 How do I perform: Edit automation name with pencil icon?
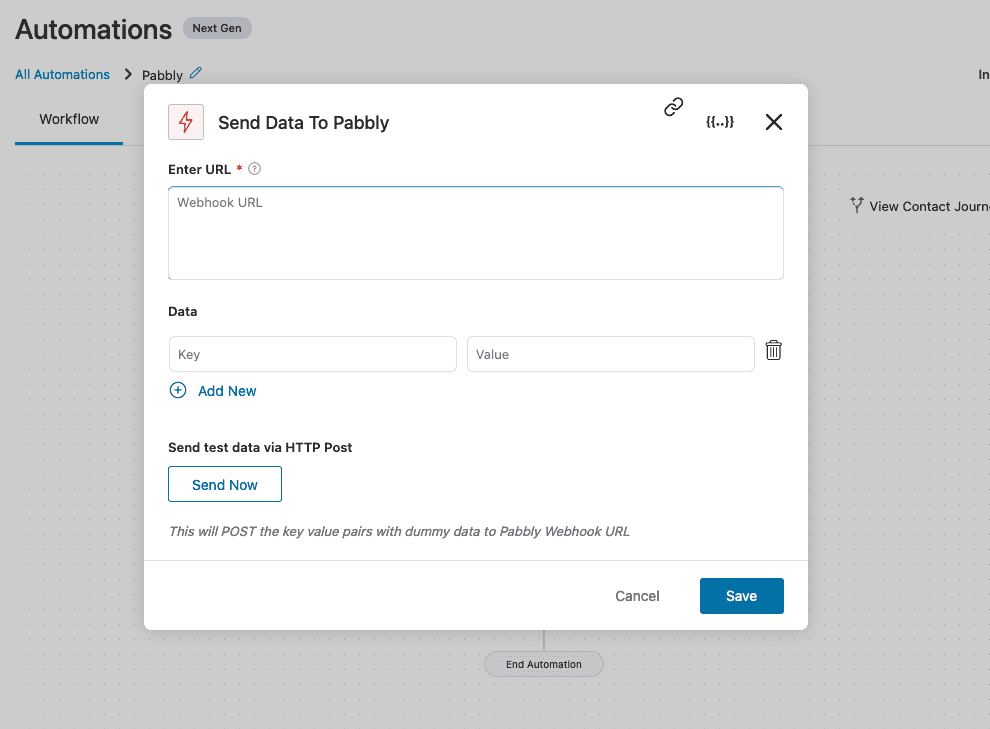click(196, 73)
